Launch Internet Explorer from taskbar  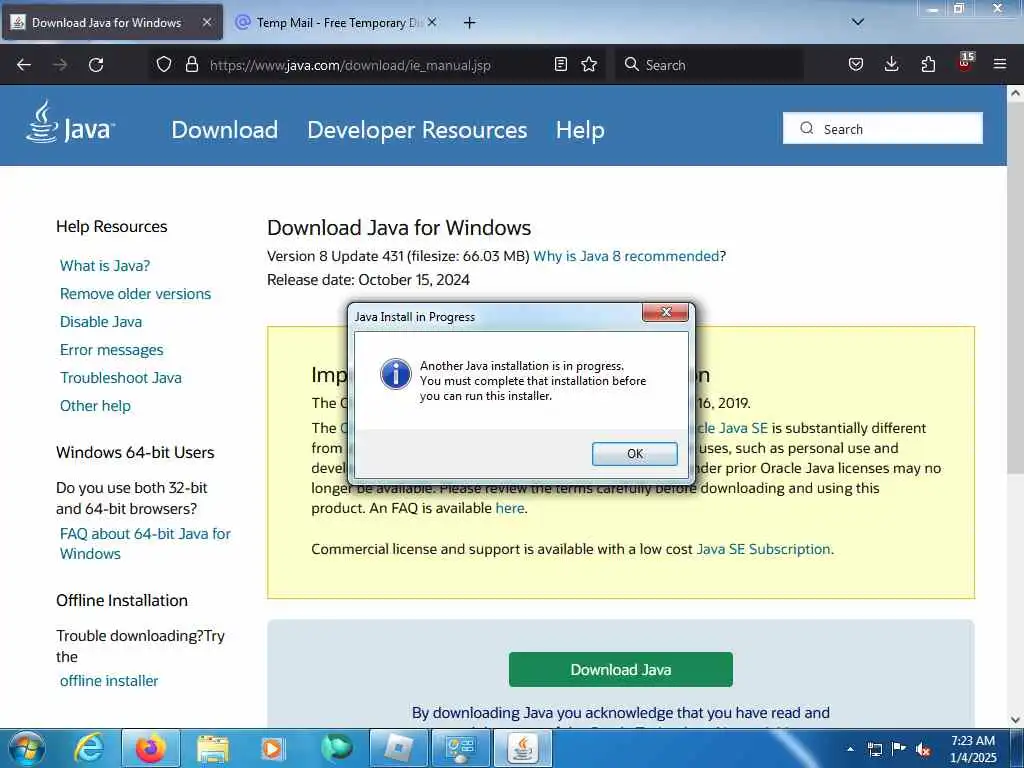coord(89,748)
